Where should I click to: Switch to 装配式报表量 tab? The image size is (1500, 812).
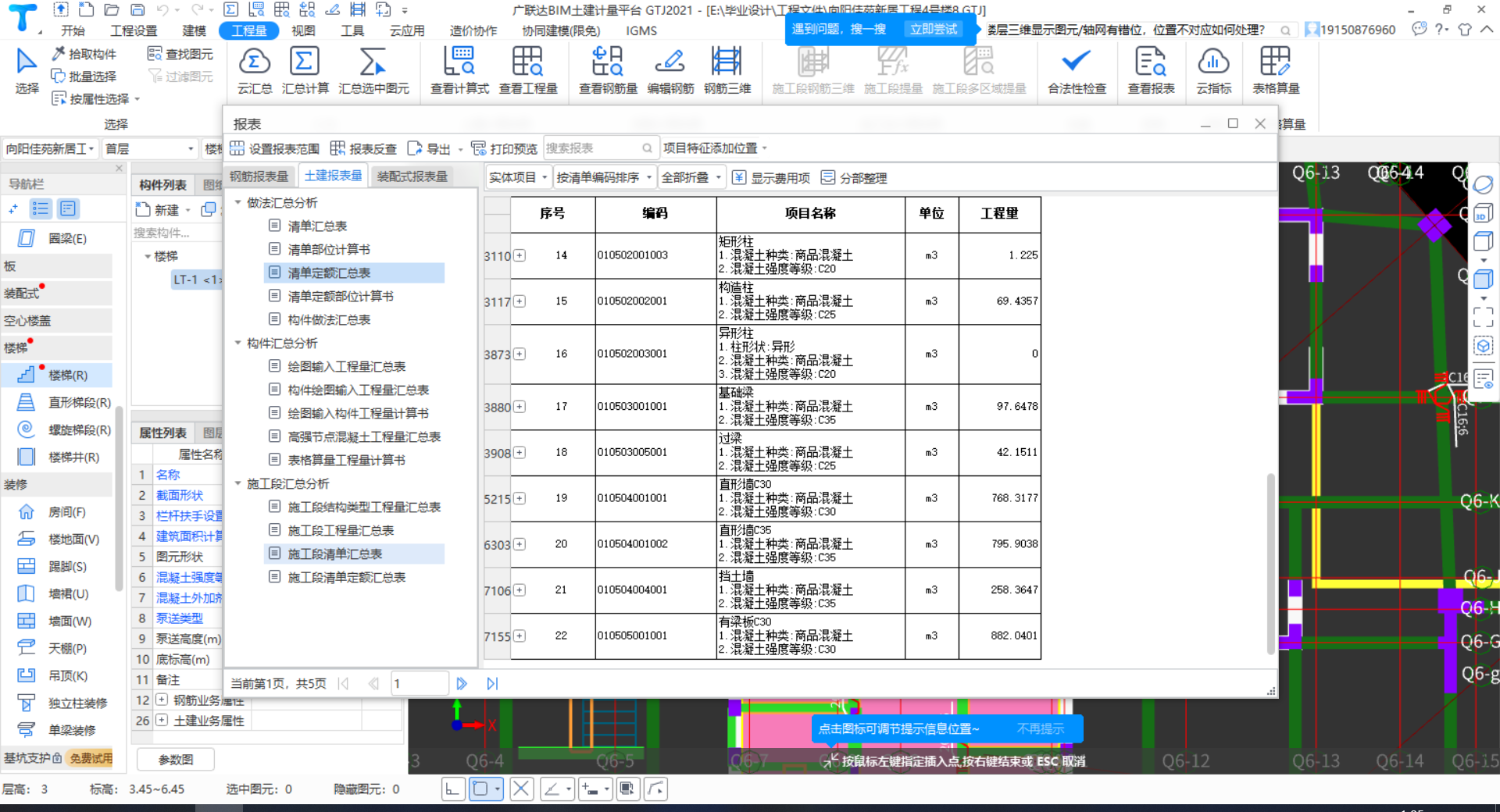point(412,176)
